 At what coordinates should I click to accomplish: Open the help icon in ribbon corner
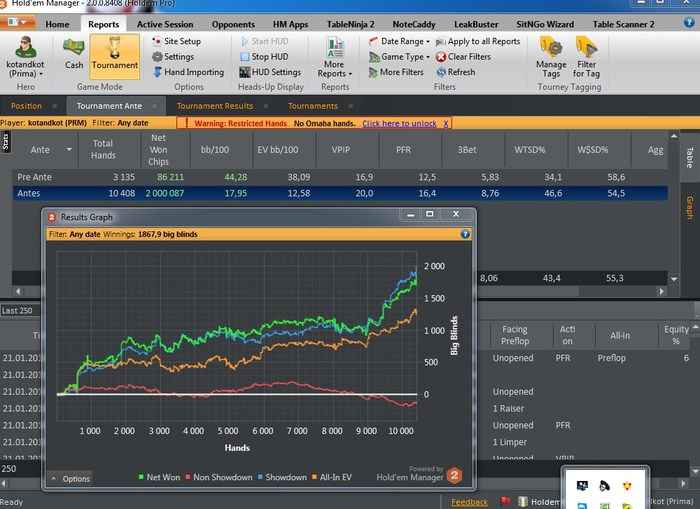click(689, 22)
